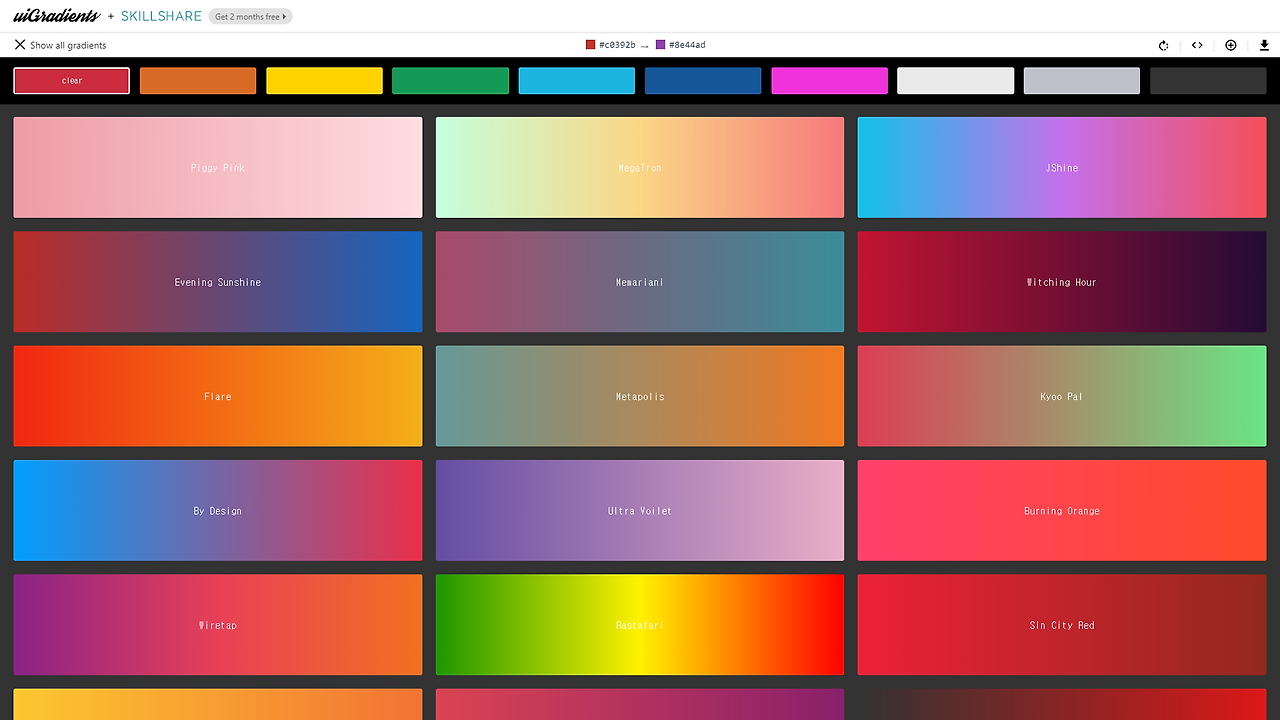1280x720 pixels.
Task: Choose the Sin City Red gradient
Action: 1062,625
